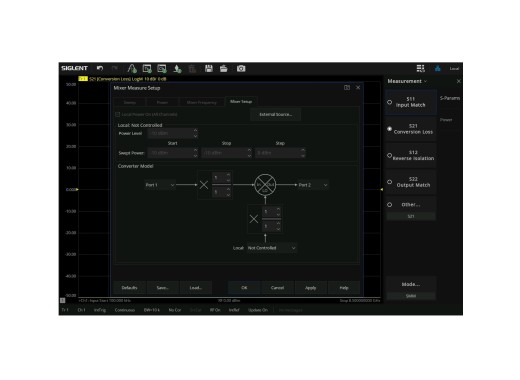This screenshot has width=520, height=380.
Task: Click the multiplier X symbol after Port 1
Action: (204, 185)
